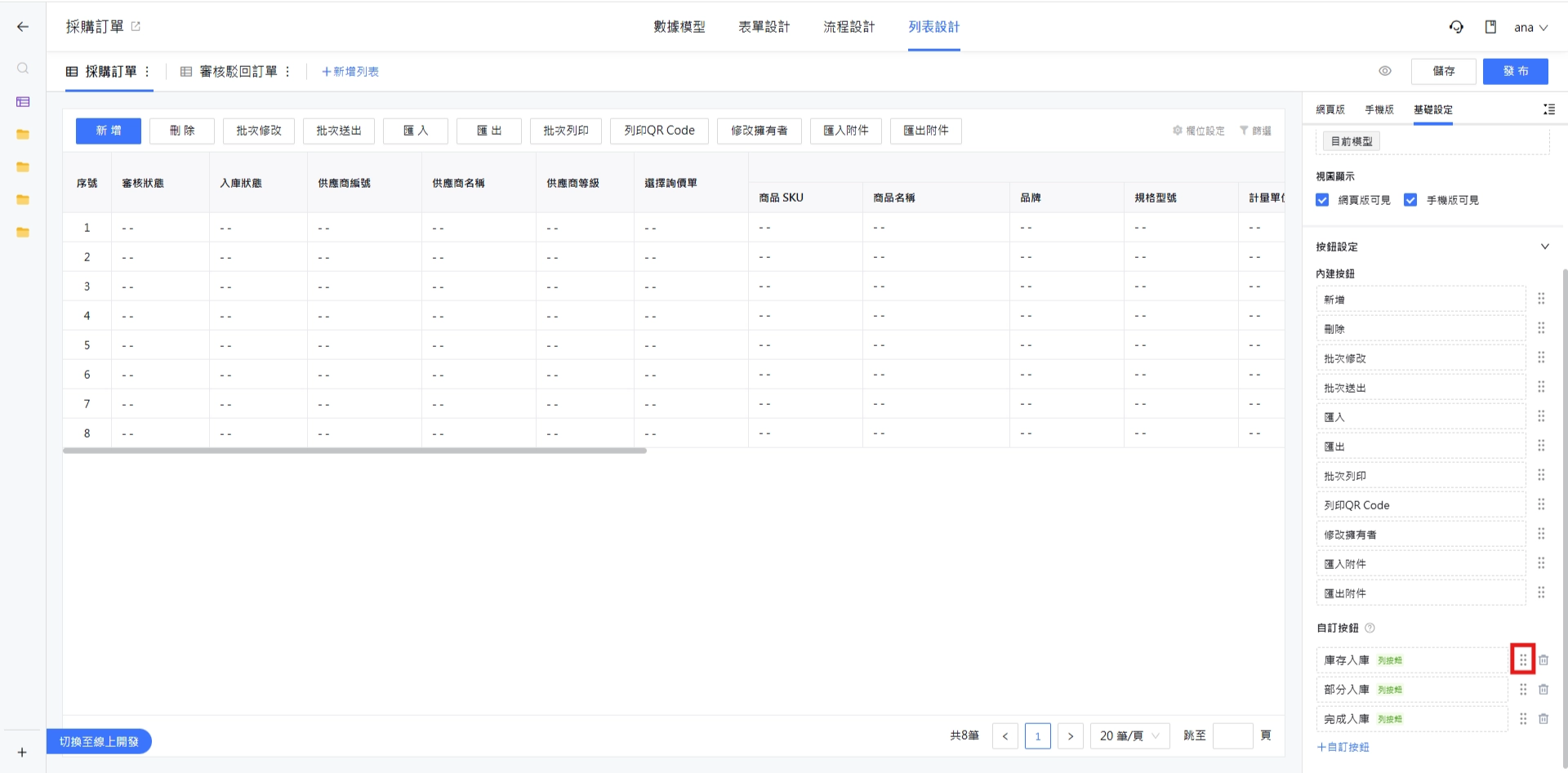Toggle 手機版可見 checkbox
The image size is (1568, 773).
(x=1410, y=200)
